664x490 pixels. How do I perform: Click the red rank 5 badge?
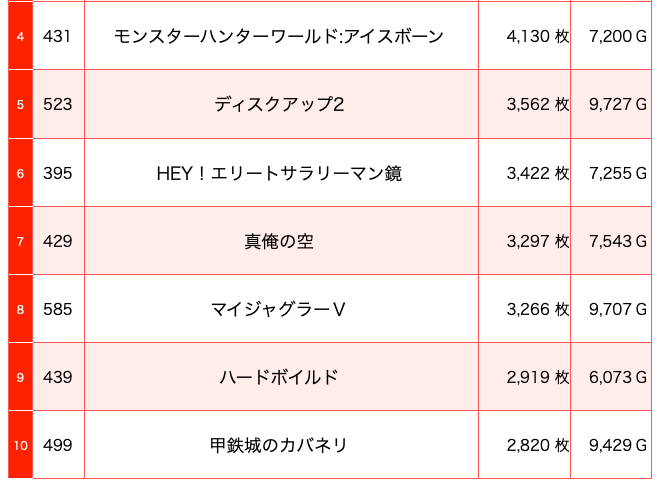click(20, 105)
